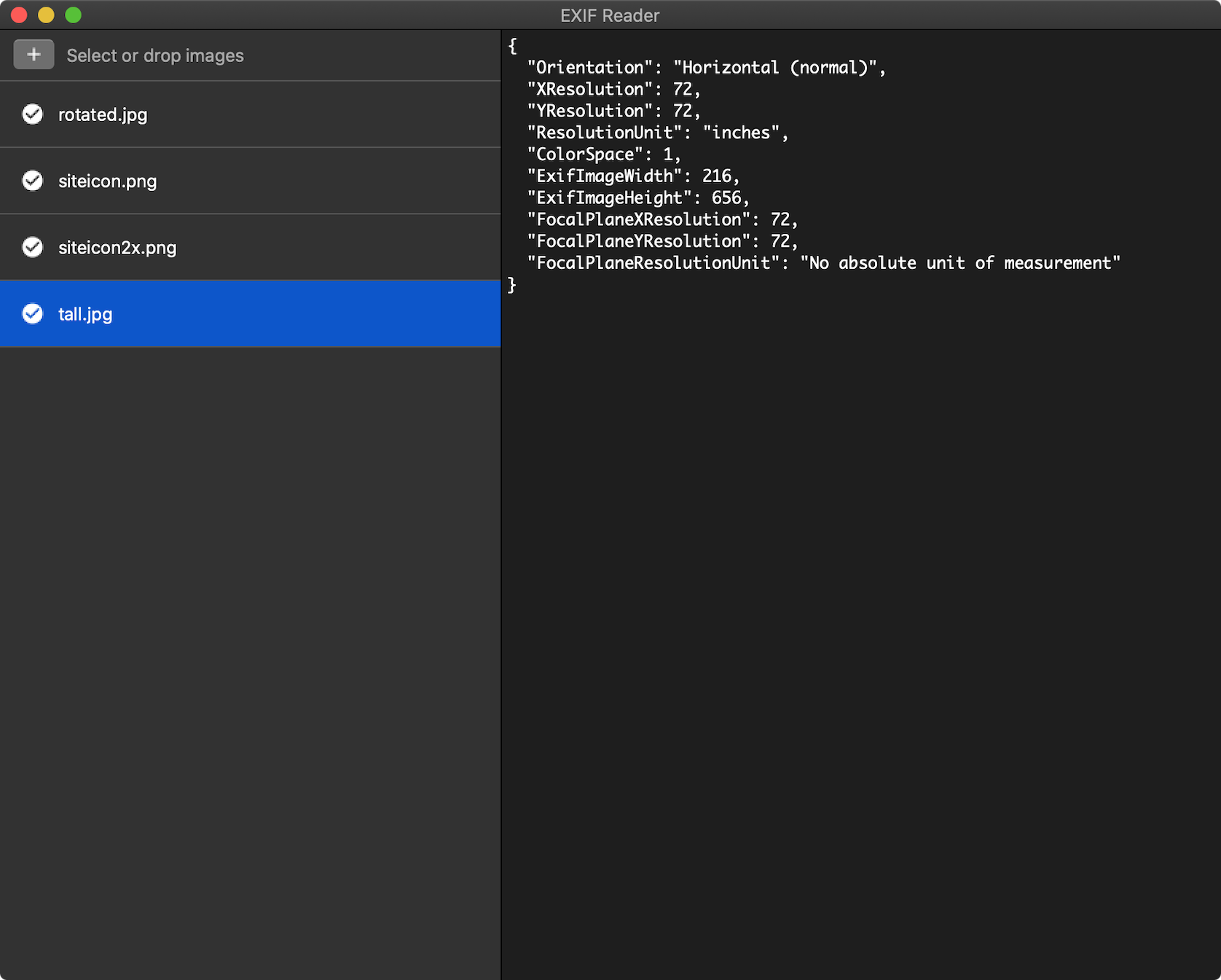Click the "ExifImageWidth": 216 line
Viewport: 1221px width, 980px height.
point(633,176)
